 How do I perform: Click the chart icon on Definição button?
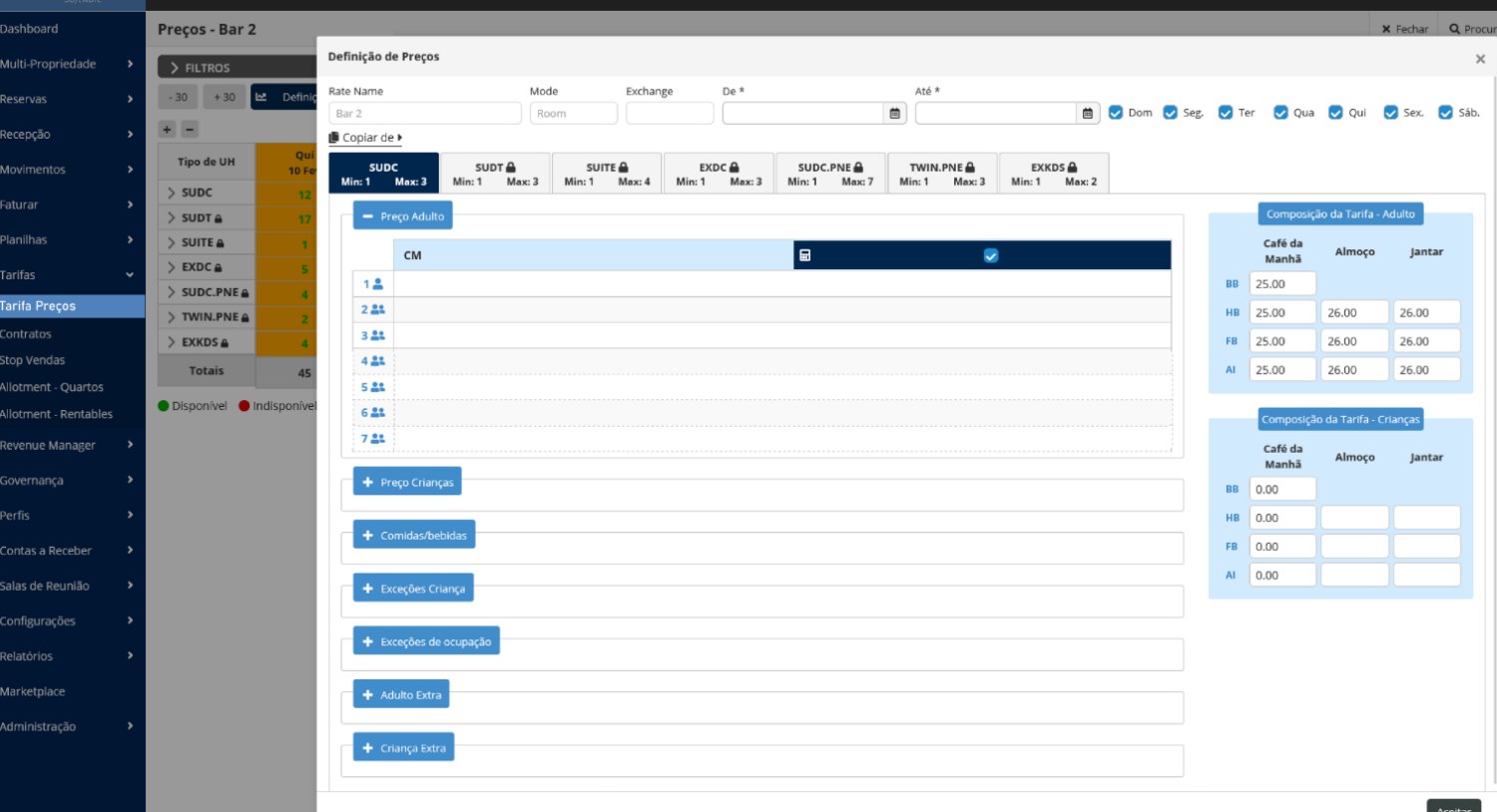coord(261,97)
